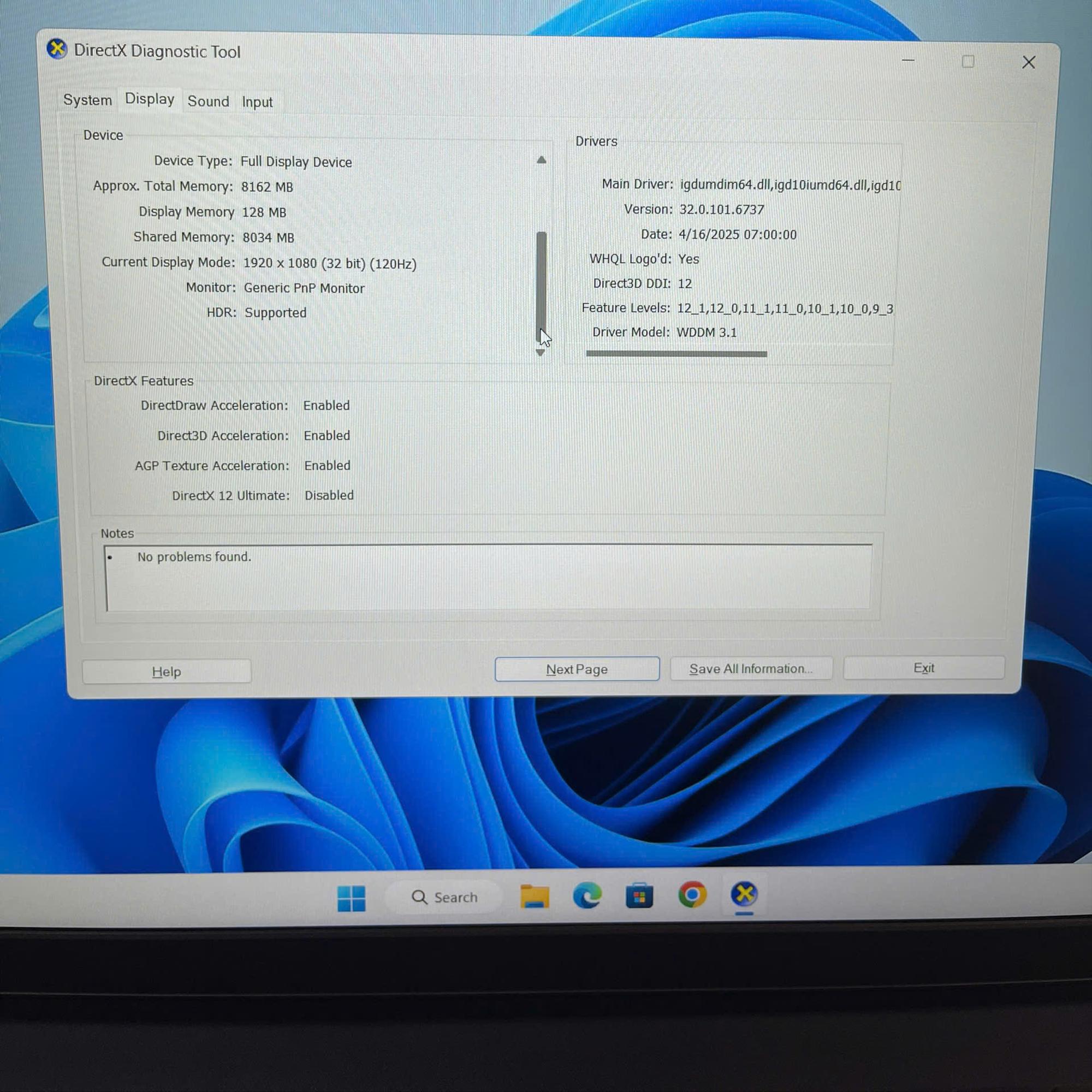
Task: Click the Shared Memory '8034 MB' value
Action: coord(268,238)
